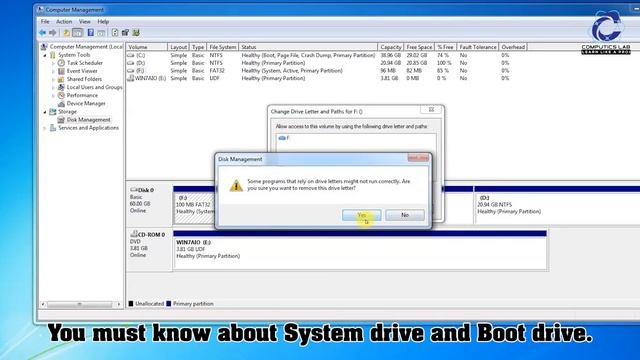Image resolution: width=640 pixels, height=360 pixels.
Task: Open the File menu
Action: click(45, 22)
